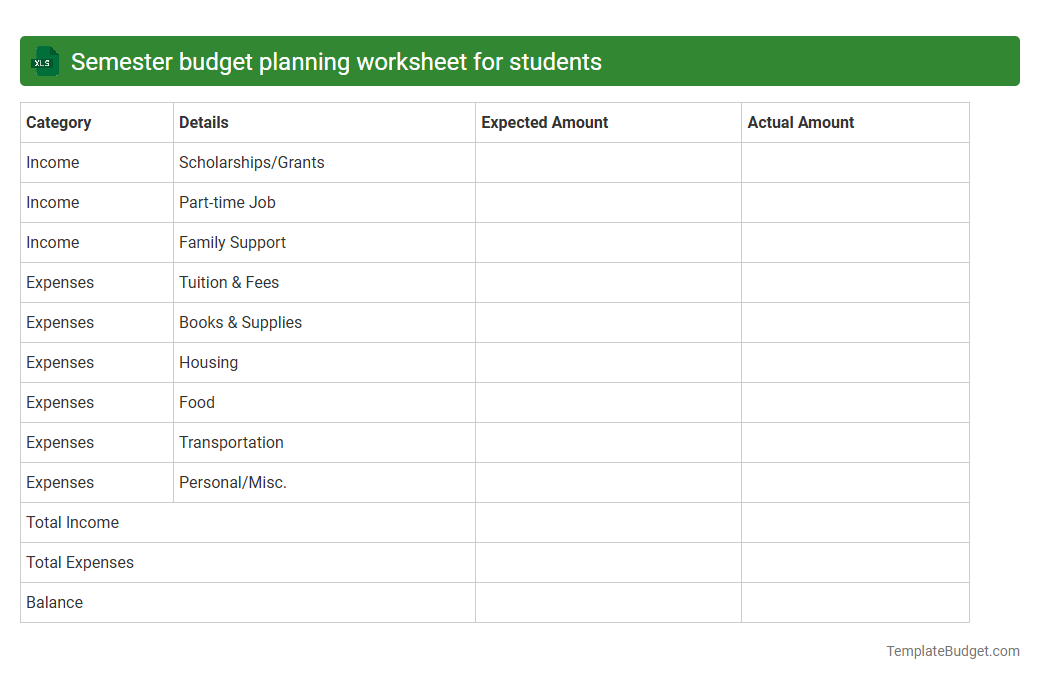This screenshot has height=680, width=1040.
Task: Click the worksheet title banner
Action: pyautogui.click(x=520, y=61)
